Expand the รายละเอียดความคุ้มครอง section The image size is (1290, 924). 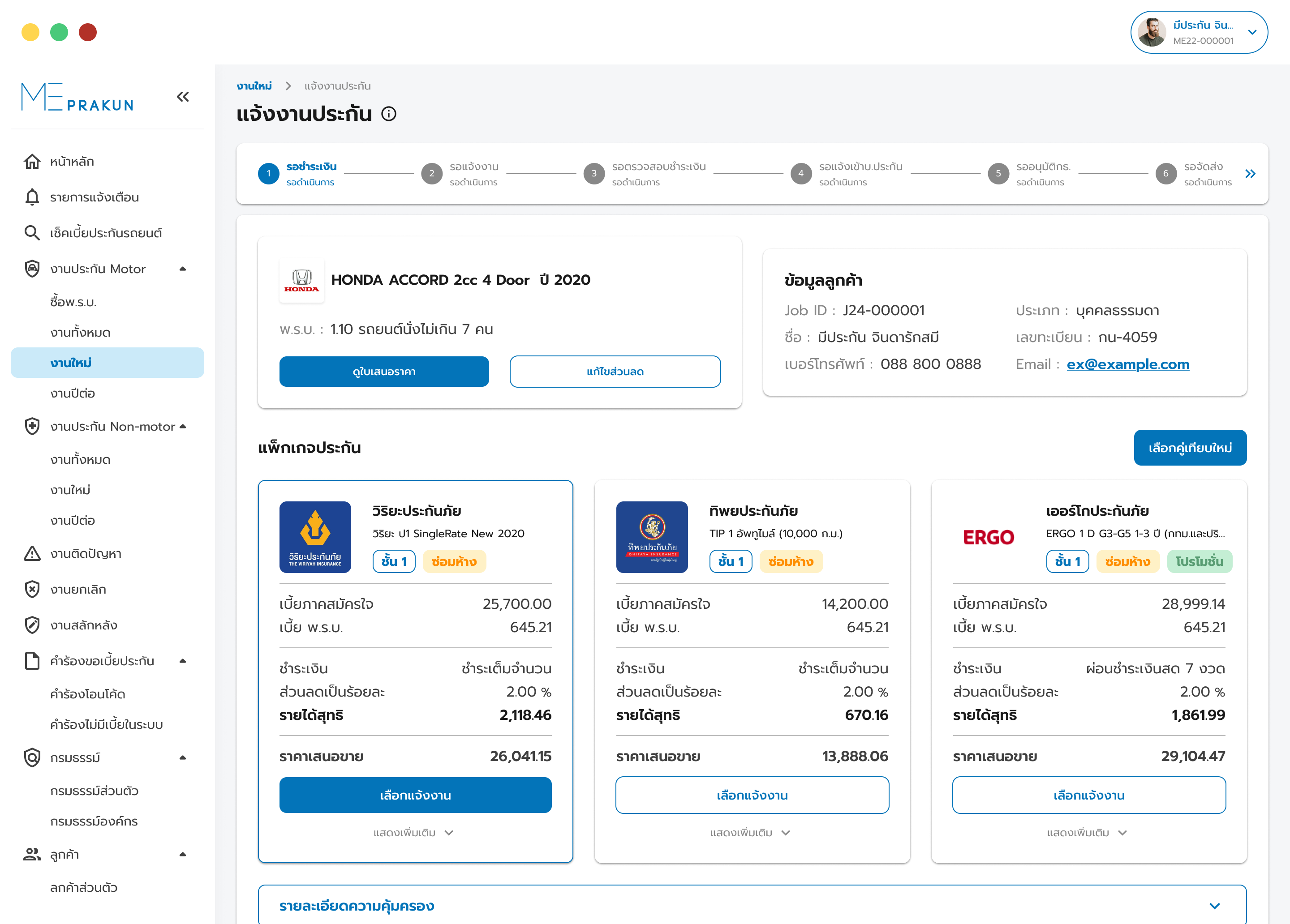pos(1214,906)
